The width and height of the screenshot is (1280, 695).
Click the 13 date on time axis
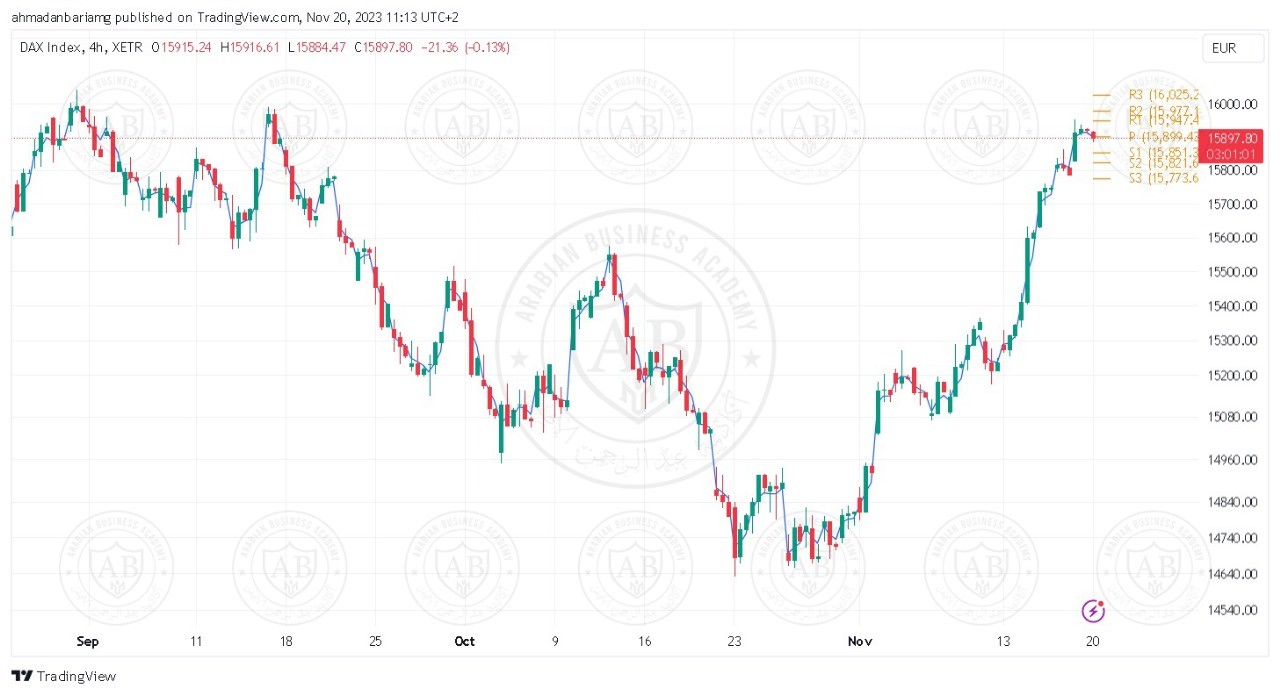(x=1003, y=641)
